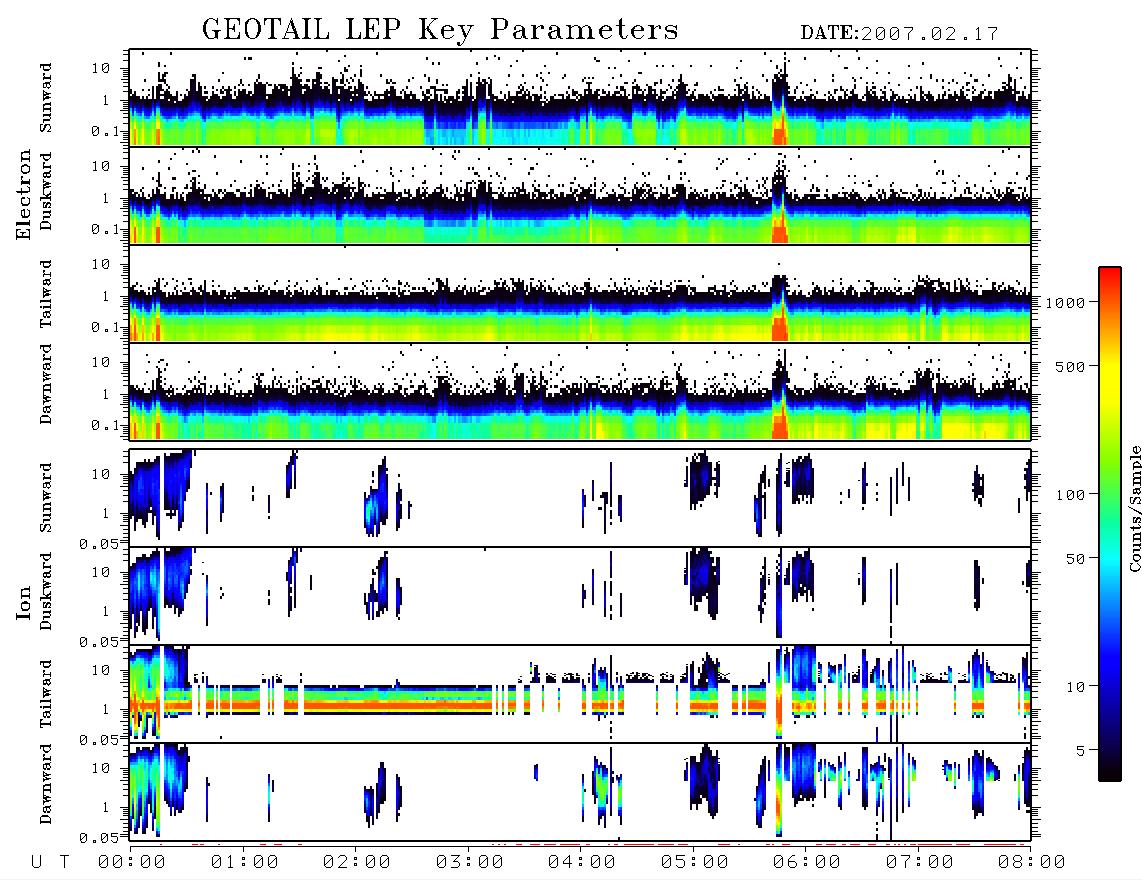The height and width of the screenshot is (880, 1142).
Task: Click the "GEOTAIL LEP Key Parameters" title
Action: coord(440,30)
